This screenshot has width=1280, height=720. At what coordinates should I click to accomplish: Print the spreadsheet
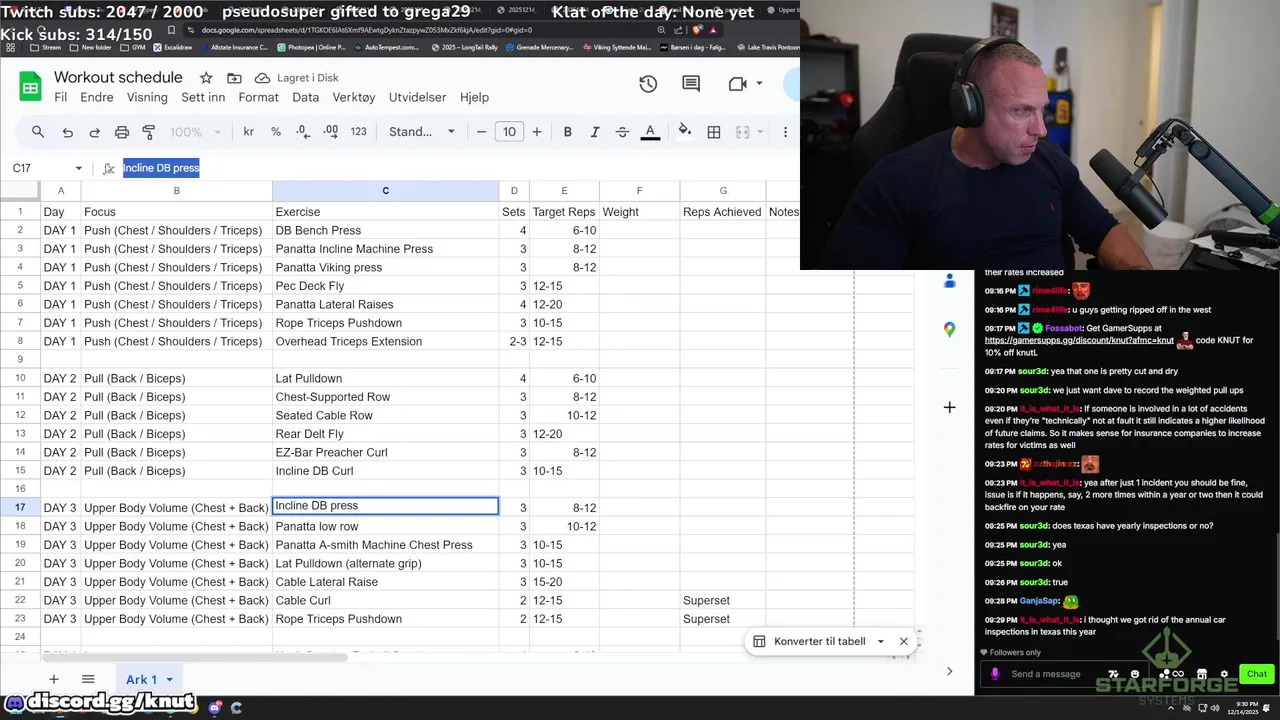122,132
